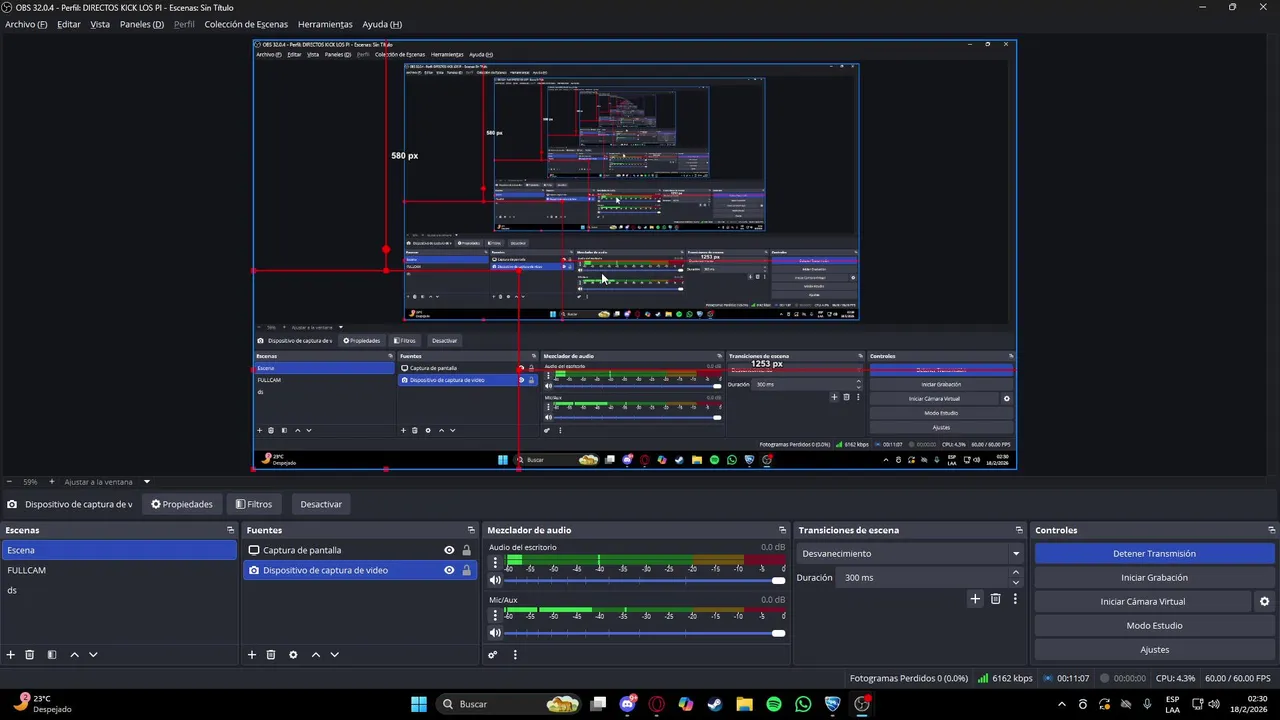Open source Filtros button
Image resolution: width=1280 pixels, height=720 pixels.
pyautogui.click(x=253, y=504)
